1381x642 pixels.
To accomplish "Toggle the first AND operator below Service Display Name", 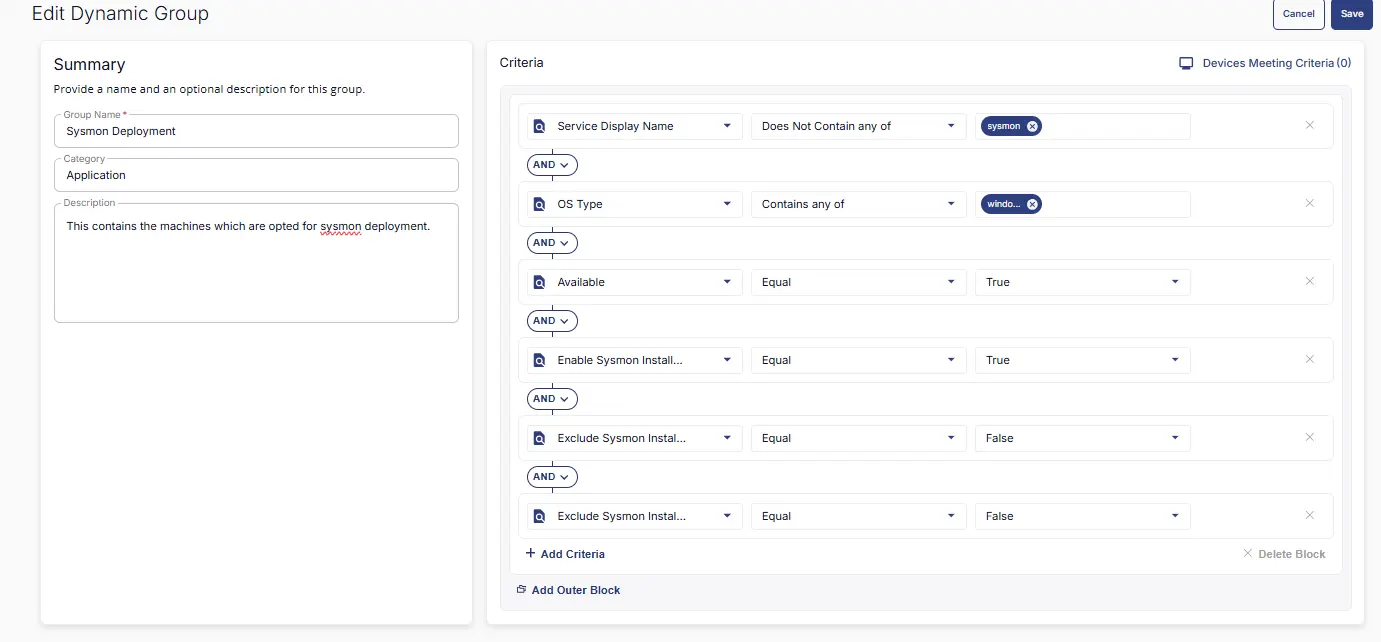I will [x=552, y=165].
